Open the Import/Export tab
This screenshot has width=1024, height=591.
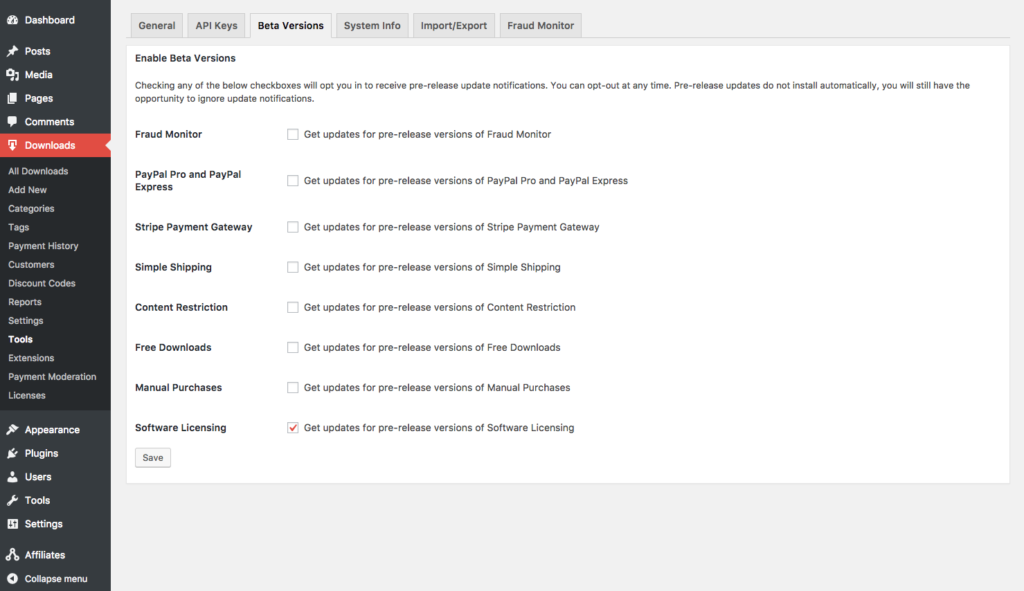tap(453, 25)
